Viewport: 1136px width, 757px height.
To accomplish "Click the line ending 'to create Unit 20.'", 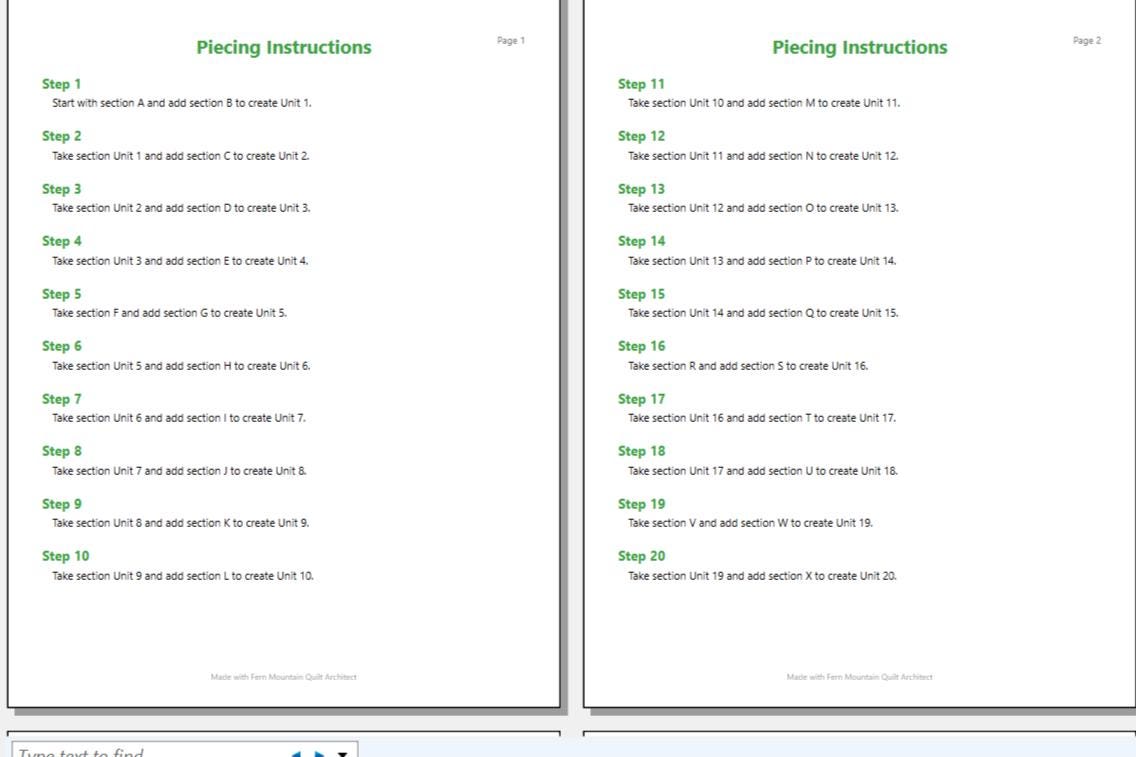I will 762,576.
